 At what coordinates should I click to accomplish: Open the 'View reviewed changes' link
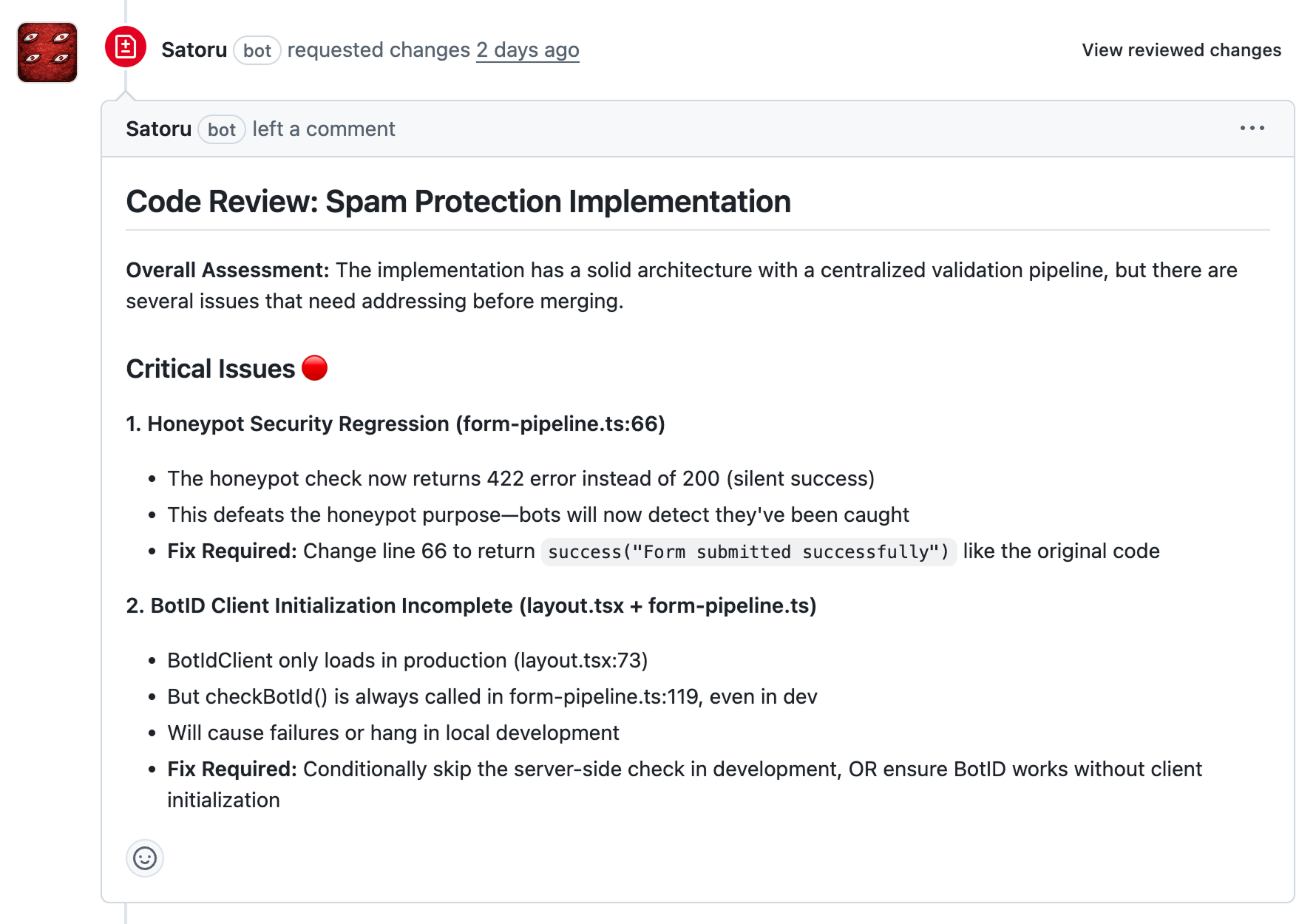pyautogui.click(x=1181, y=50)
